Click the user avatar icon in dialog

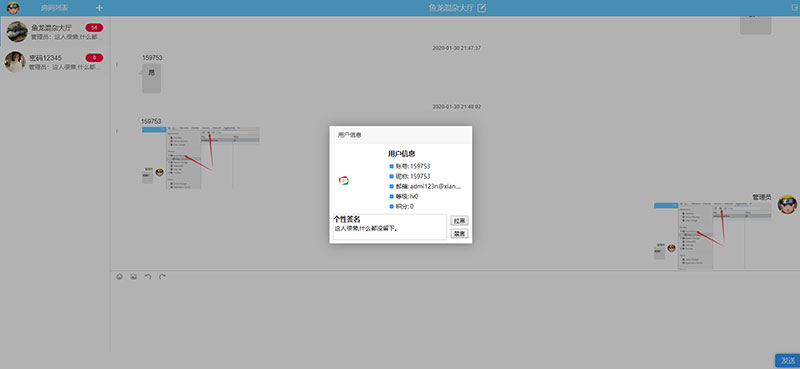(344, 180)
